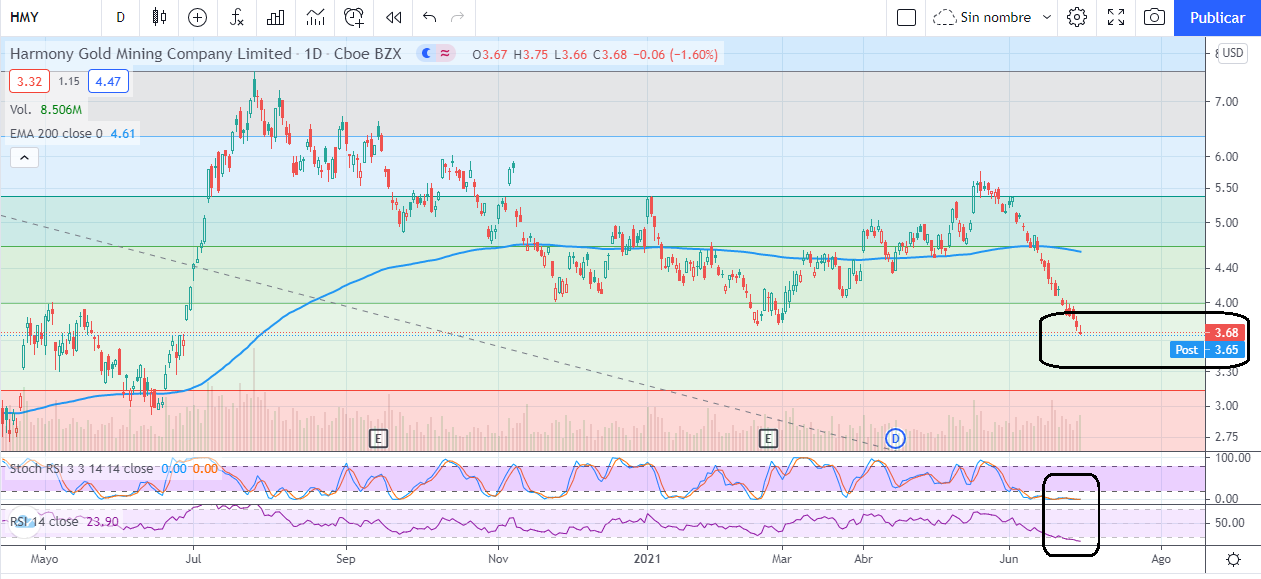Click the pink approximate data status icon

tap(445, 54)
